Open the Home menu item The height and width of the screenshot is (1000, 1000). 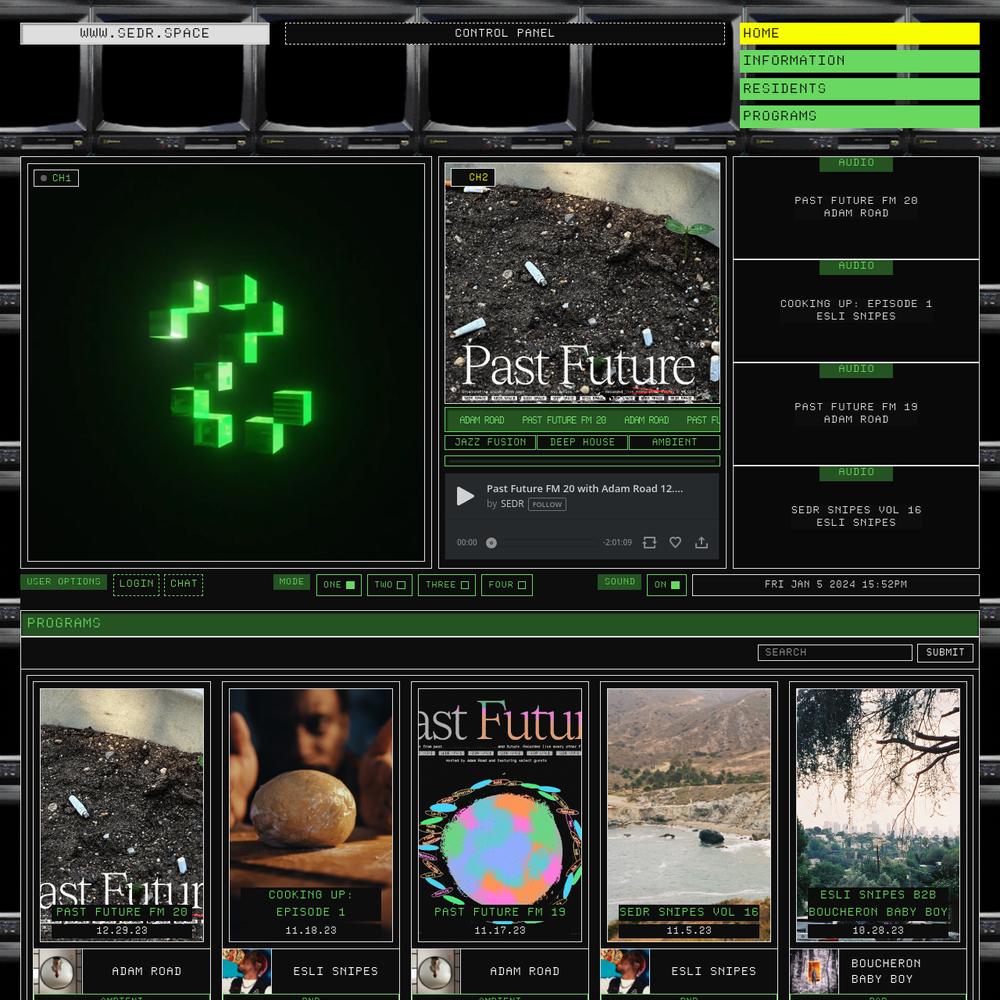point(859,33)
